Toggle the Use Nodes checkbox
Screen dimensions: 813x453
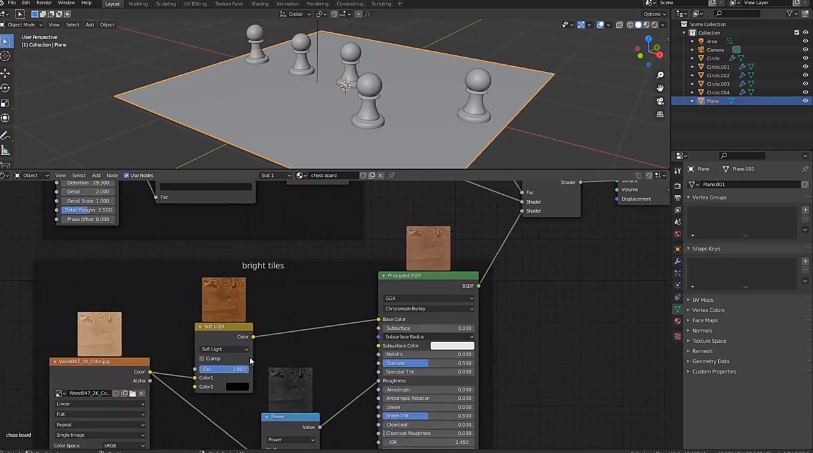pos(127,175)
